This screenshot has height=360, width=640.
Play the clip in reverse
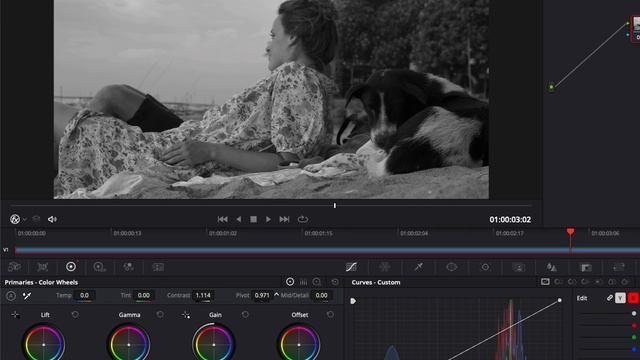tap(239, 219)
